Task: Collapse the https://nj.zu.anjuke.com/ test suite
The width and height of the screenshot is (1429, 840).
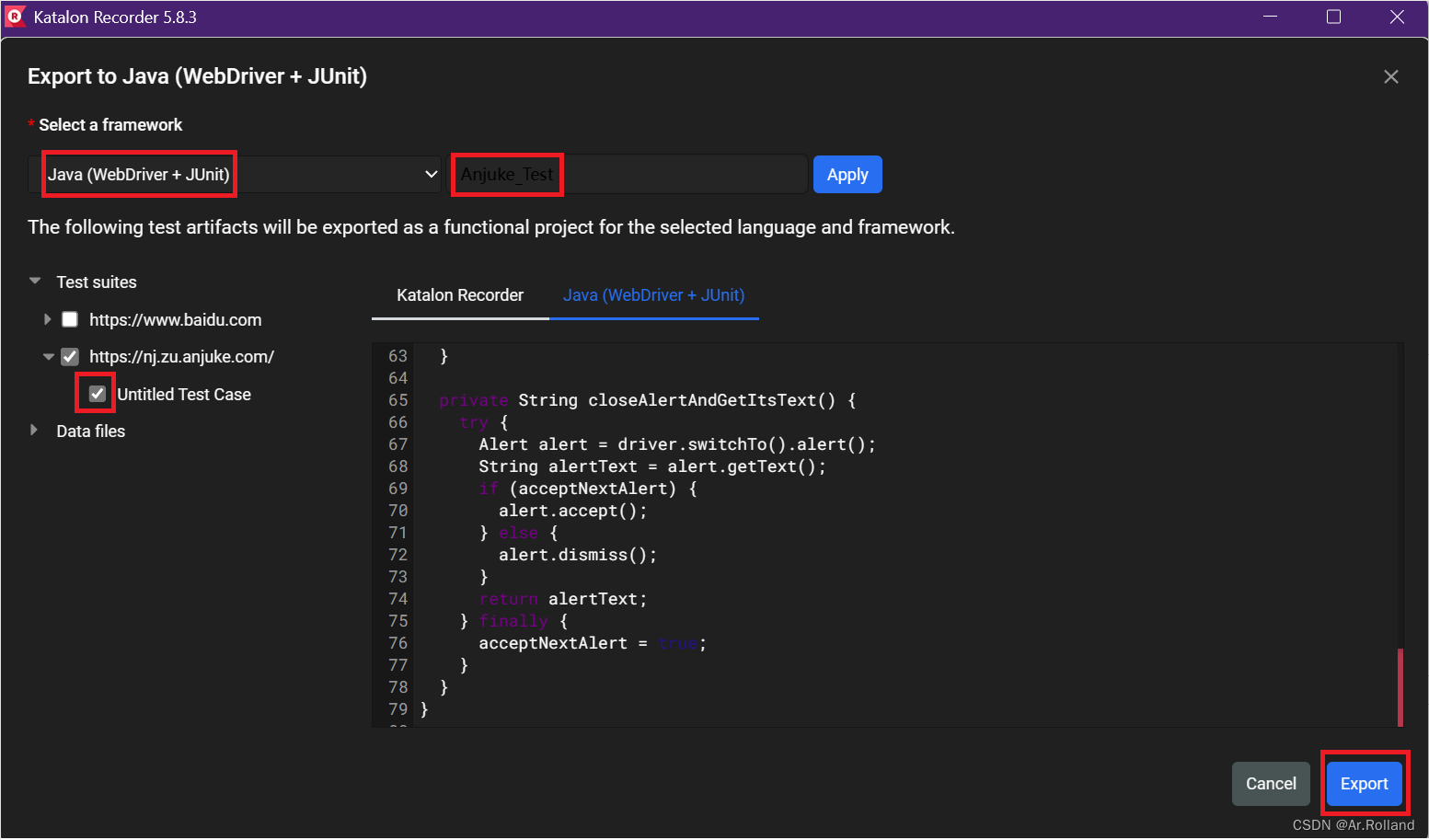Action: [48, 357]
